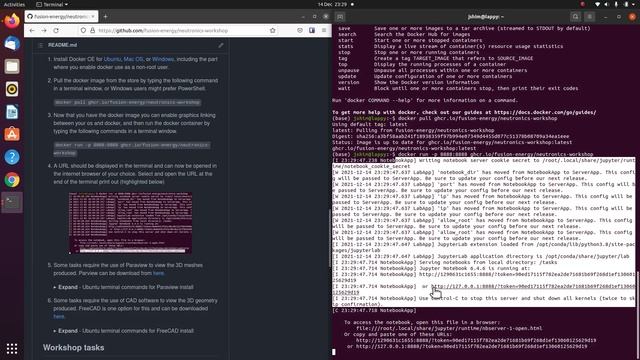The width and height of the screenshot is (640, 360).
Task: Reload the GitHub page
Action: (x=56, y=31)
